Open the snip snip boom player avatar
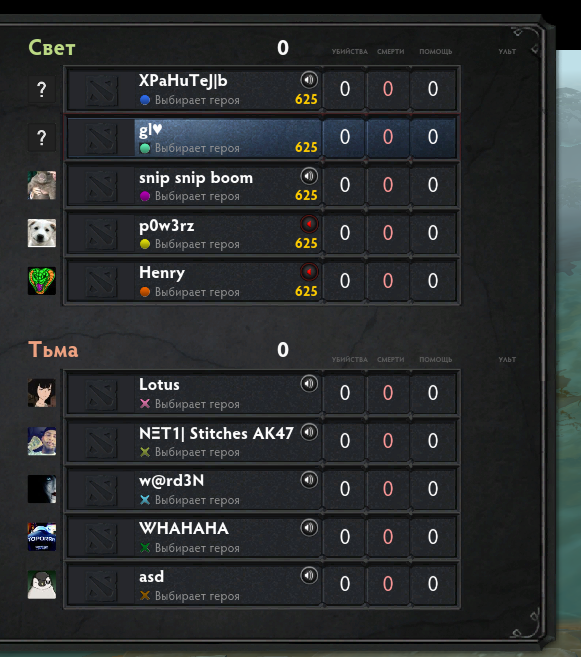Image resolution: width=581 pixels, height=657 pixels. click(x=42, y=185)
